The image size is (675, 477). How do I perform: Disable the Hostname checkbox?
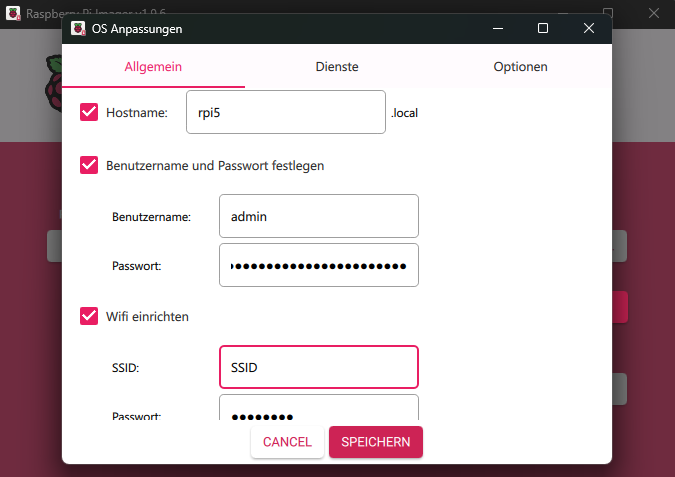point(89,113)
